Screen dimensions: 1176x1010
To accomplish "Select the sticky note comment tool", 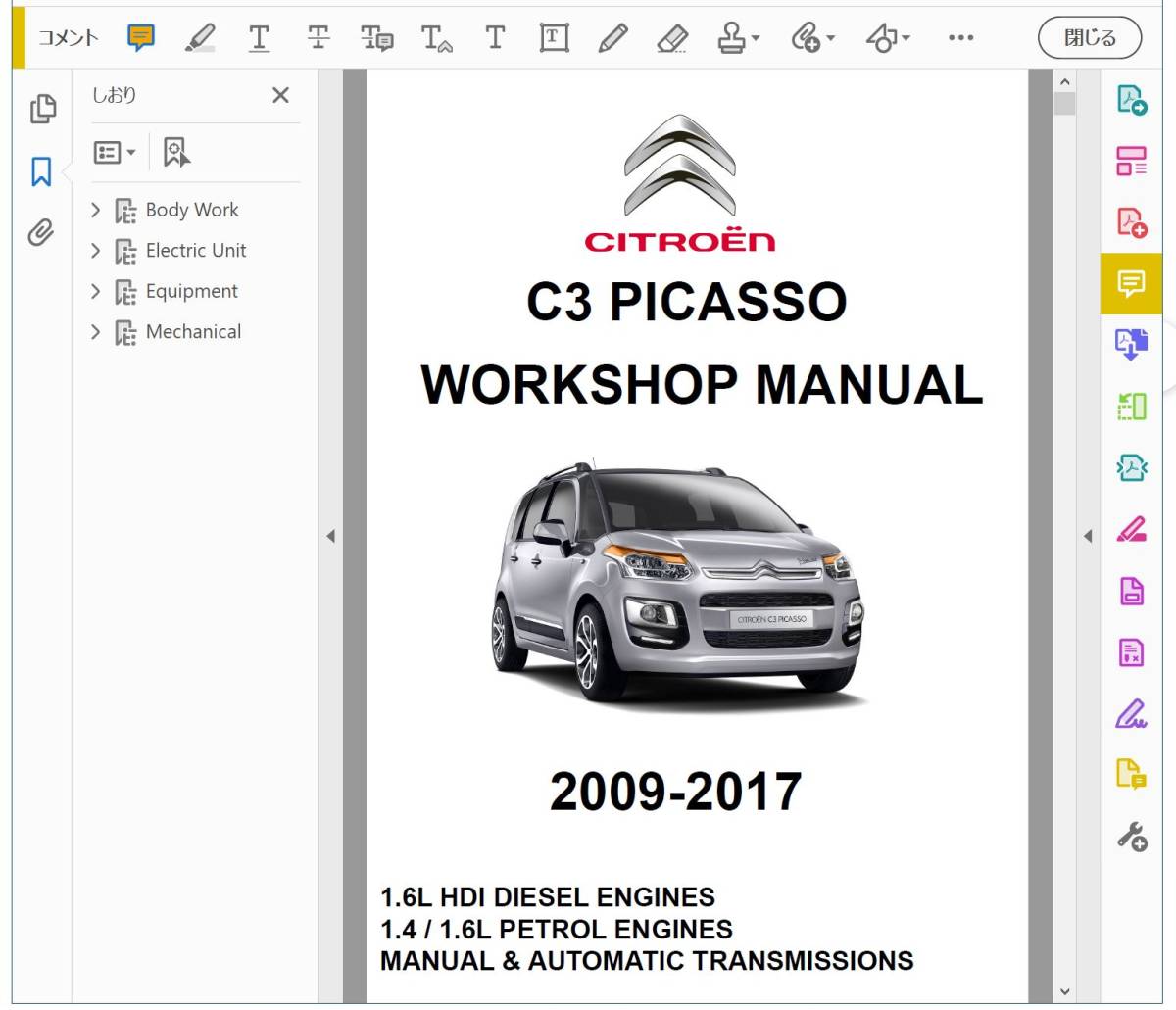I will pos(141,38).
